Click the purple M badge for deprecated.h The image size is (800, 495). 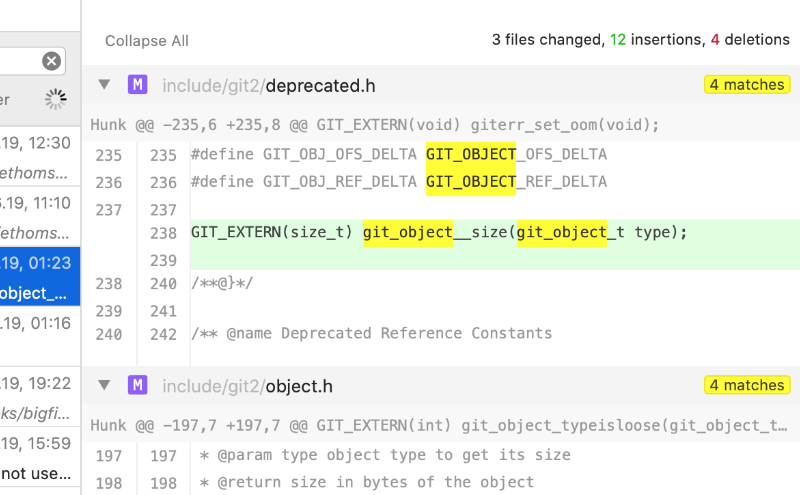coord(137,85)
